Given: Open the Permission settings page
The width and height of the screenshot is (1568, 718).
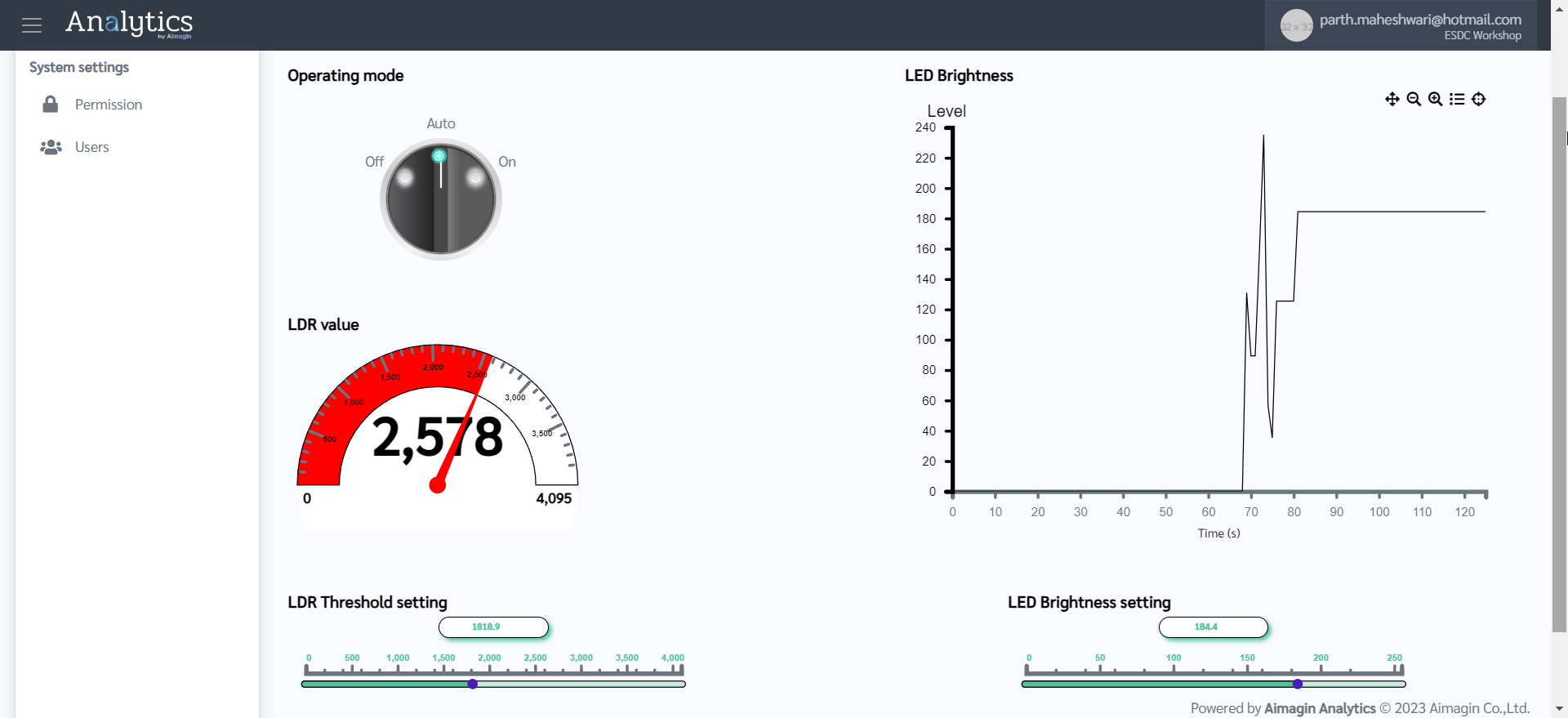Looking at the screenshot, I should tap(109, 105).
